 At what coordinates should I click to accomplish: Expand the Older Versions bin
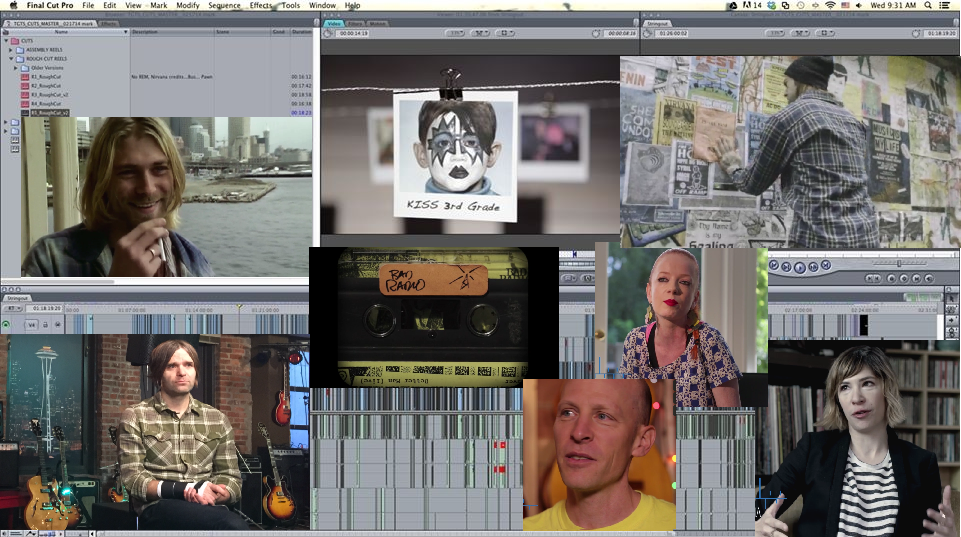[x=16, y=68]
